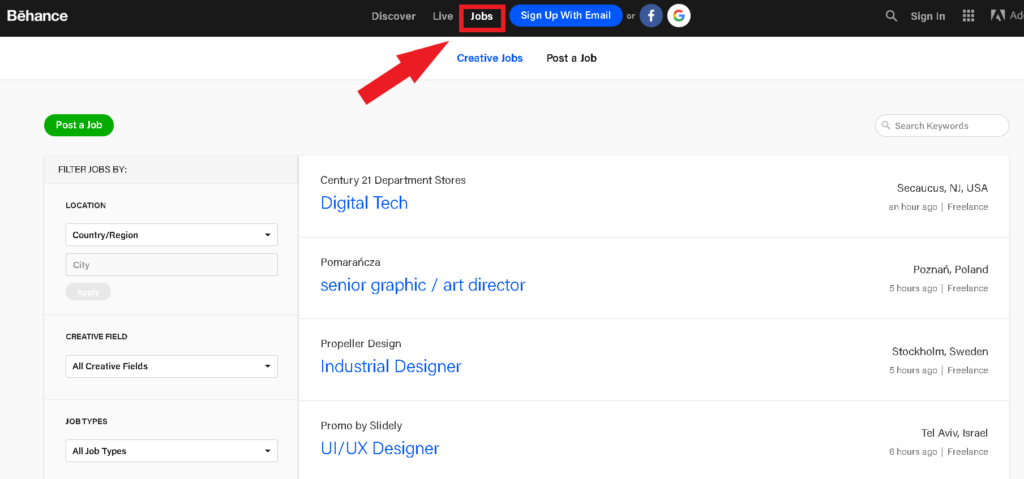Viewport: 1024px width, 479px height.
Task: Sign in with Google icon
Action: pos(679,16)
